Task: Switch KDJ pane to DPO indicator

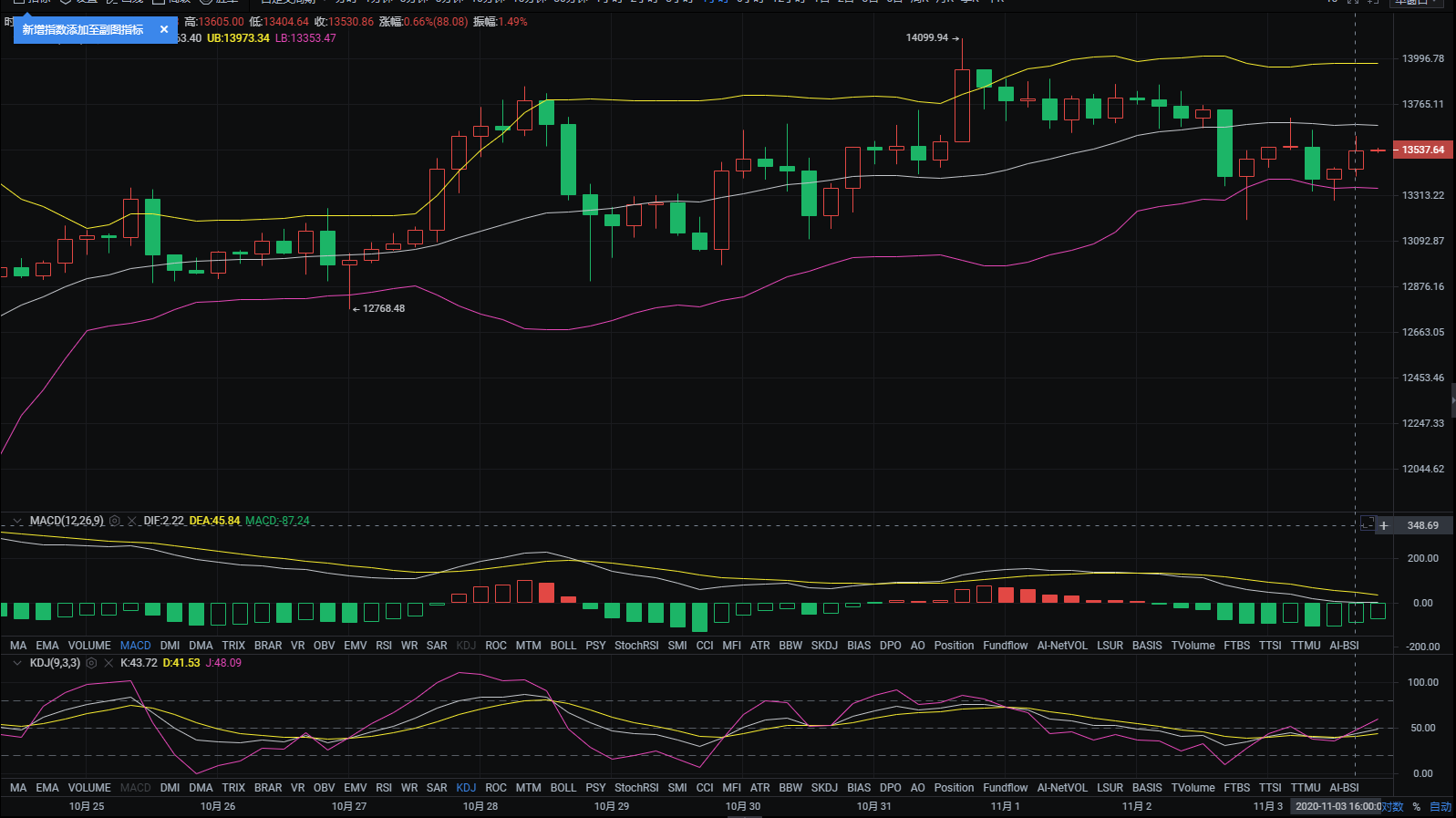Action: click(891, 788)
